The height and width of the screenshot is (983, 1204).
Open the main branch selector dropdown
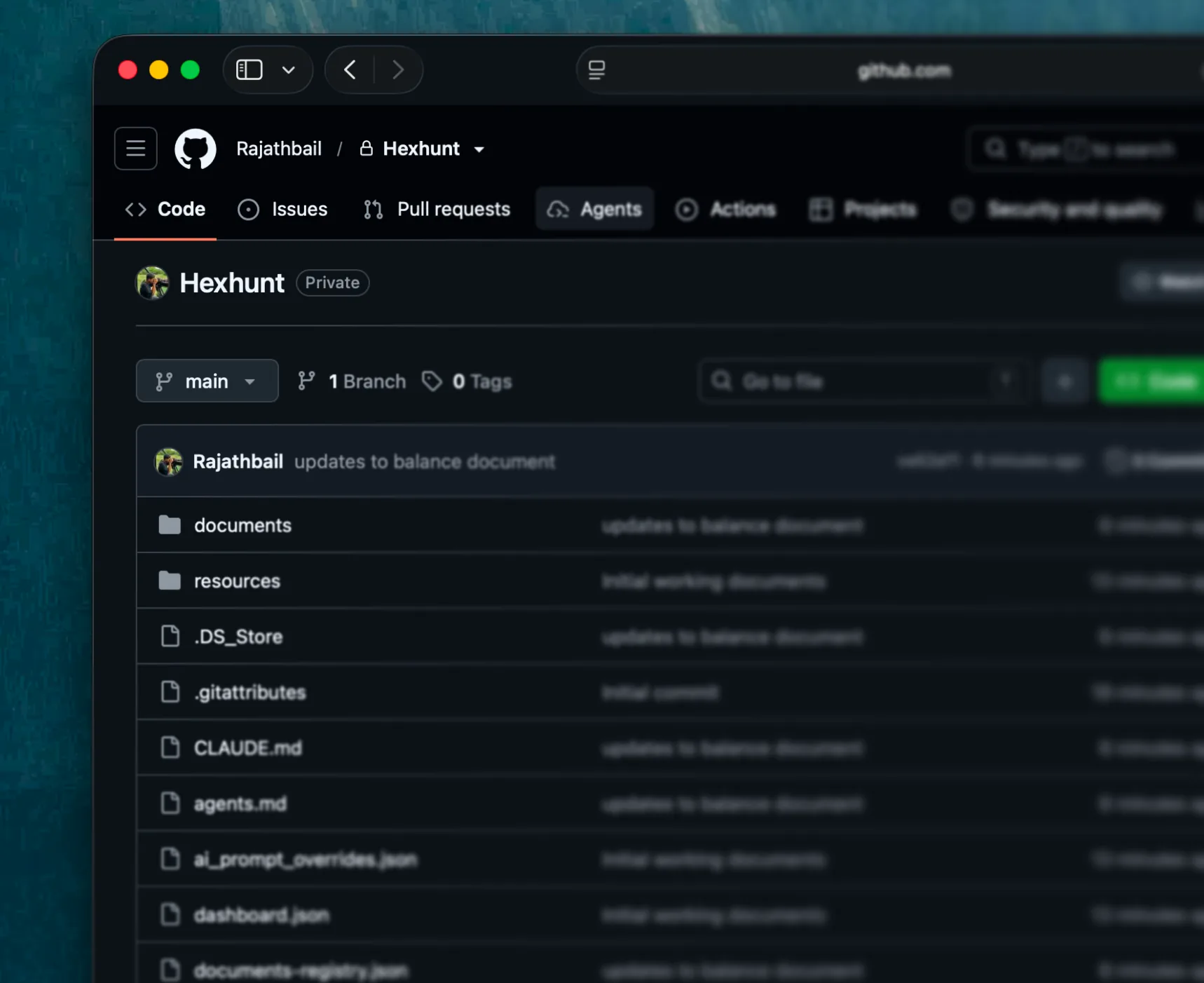pos(207,381)
